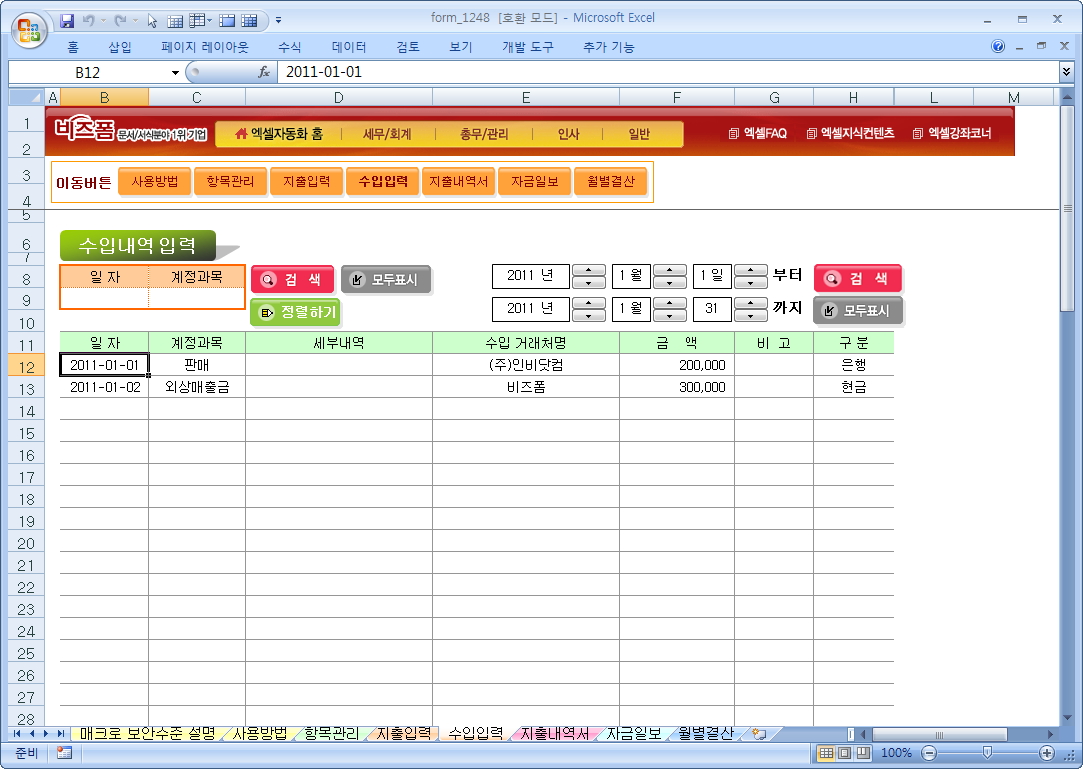Viewport: 1083px width, 769px height.
Task: Switch to Page Layout view
Action: pyautogui.click(x=844, y=752)
